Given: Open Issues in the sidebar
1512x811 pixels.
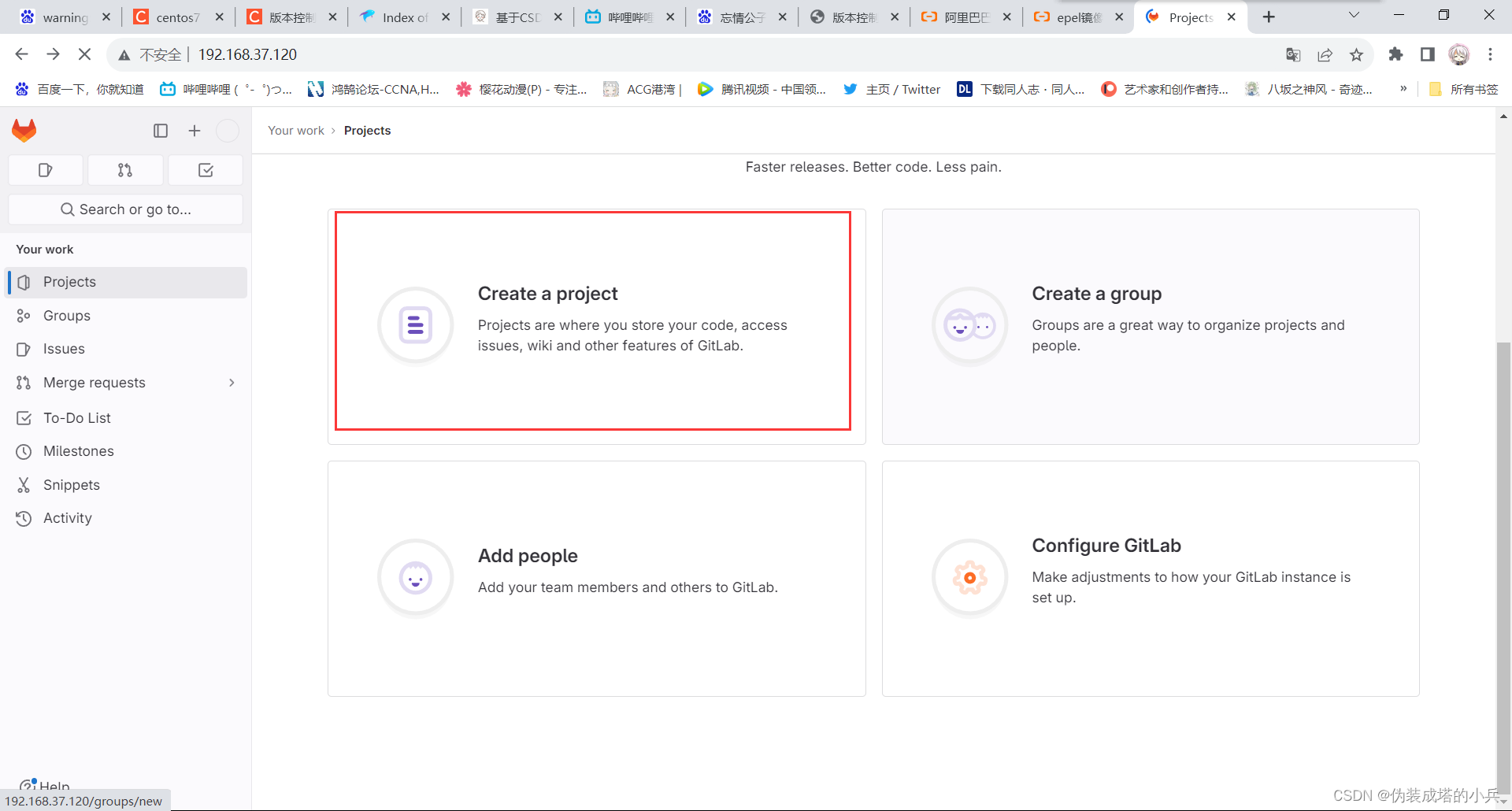Looking at the screenshot, I should pos(127,349).
